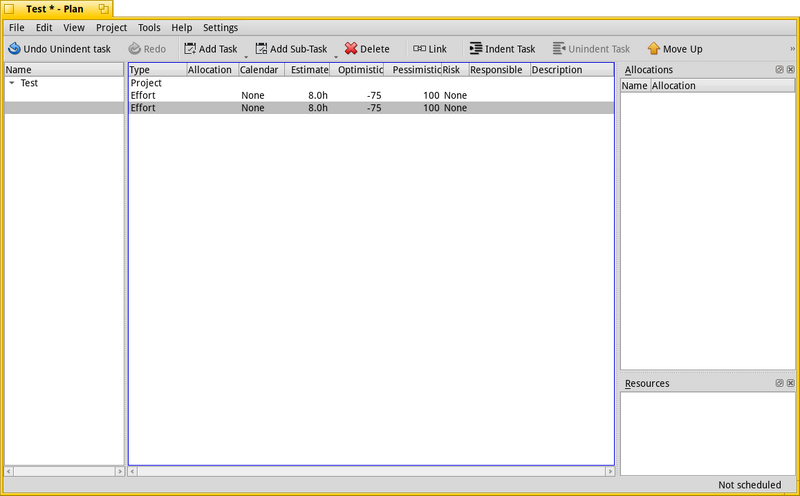Close the Resources docker panel
Screen dimensions: 800x496
tap(790, 383)
